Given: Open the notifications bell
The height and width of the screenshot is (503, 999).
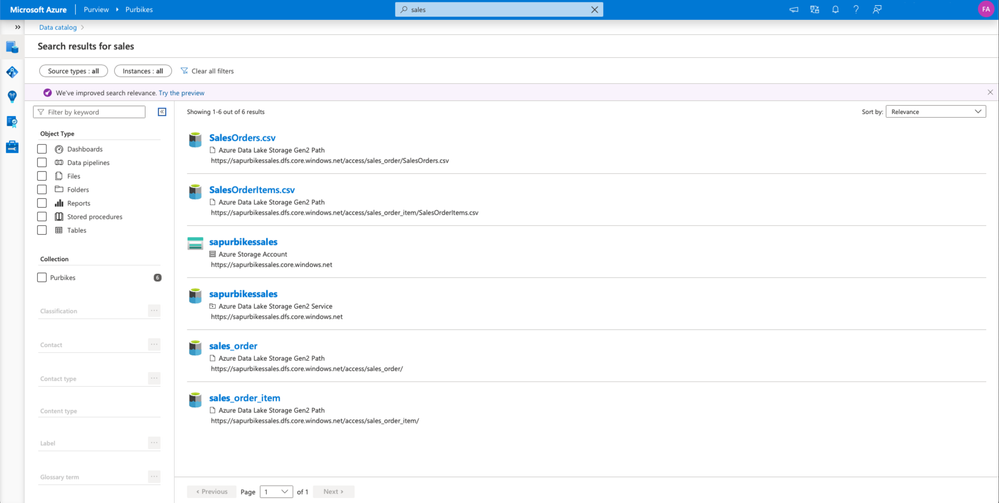Looking at the screenshot, I should (835, 10).
